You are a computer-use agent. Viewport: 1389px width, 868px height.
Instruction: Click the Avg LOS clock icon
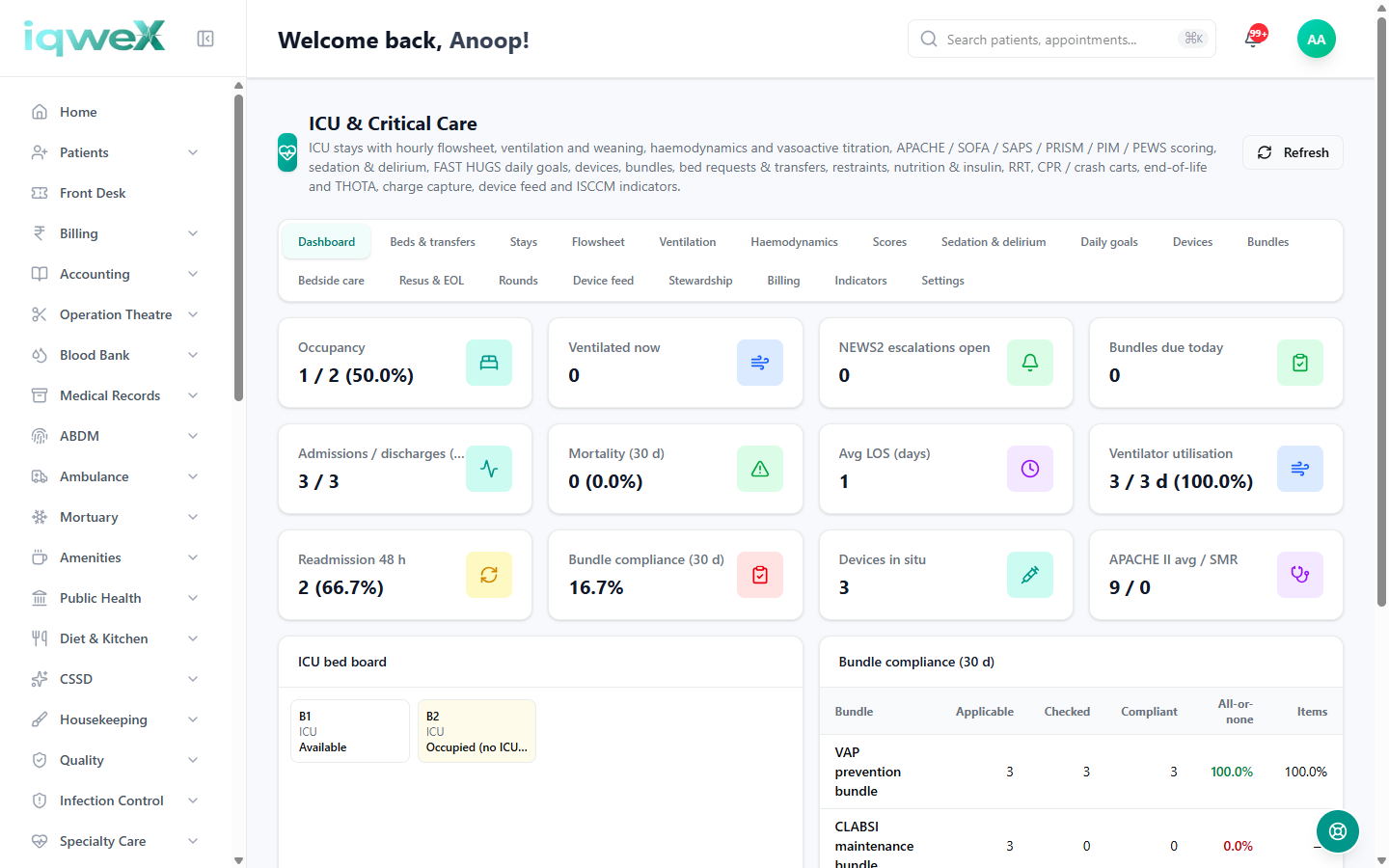1030,469
